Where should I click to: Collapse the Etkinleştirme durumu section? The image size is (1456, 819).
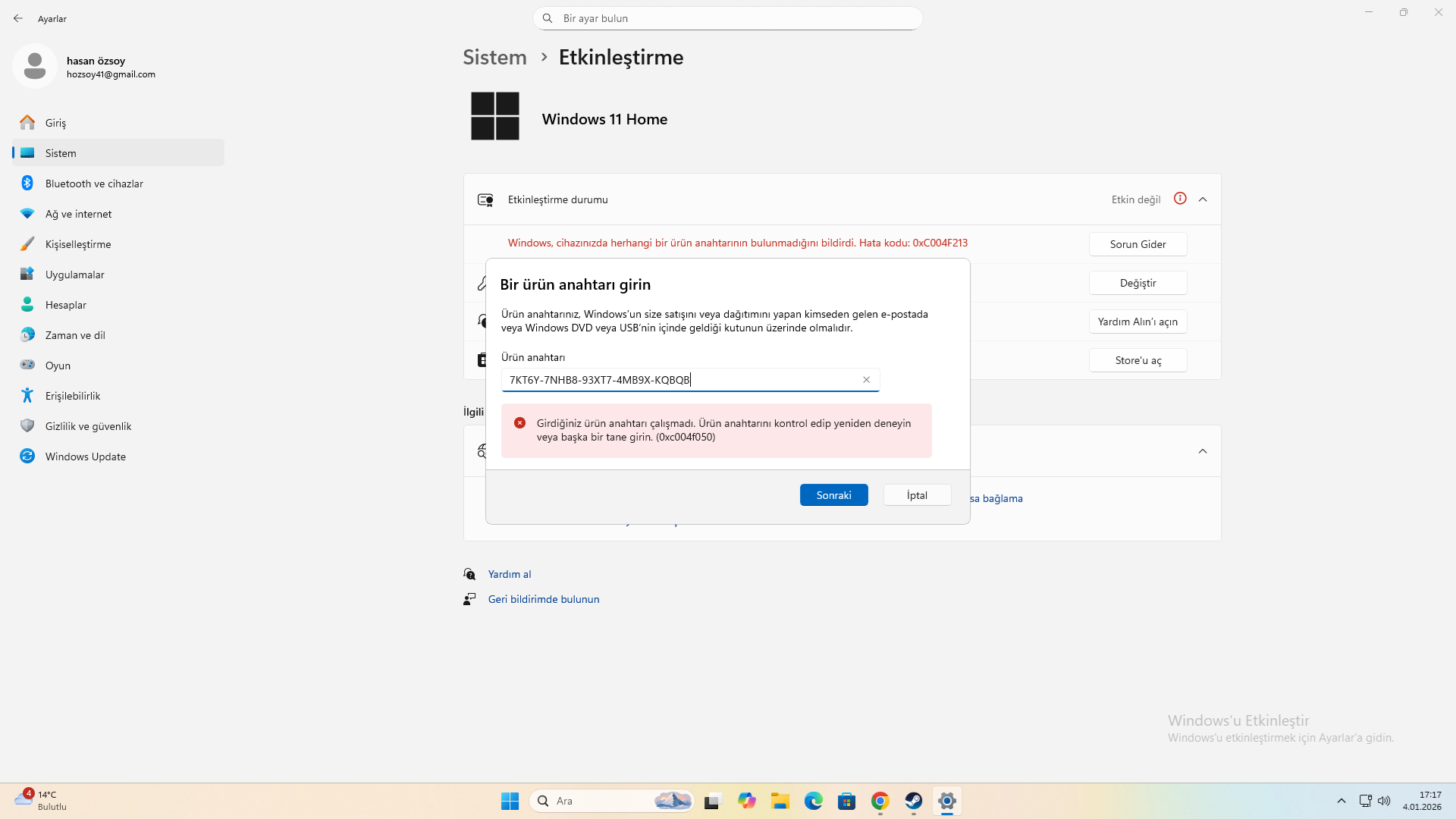[x=1203, y=199]
